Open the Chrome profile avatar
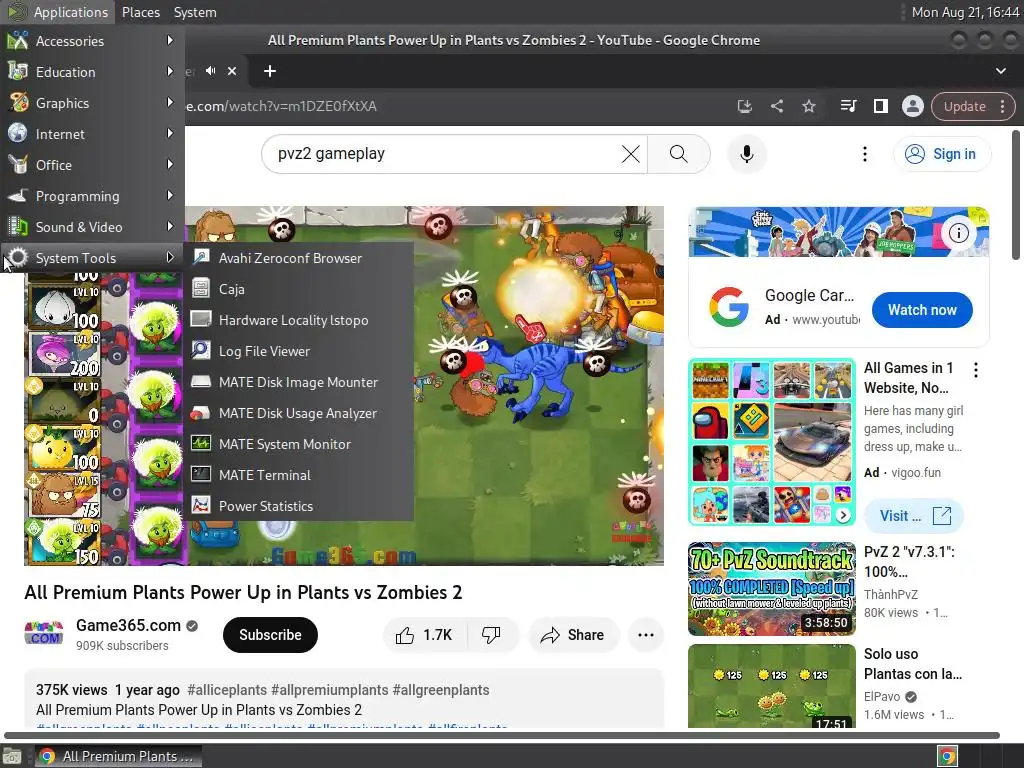The width and height of the screenshot is (1024, 768). (912, 106)
